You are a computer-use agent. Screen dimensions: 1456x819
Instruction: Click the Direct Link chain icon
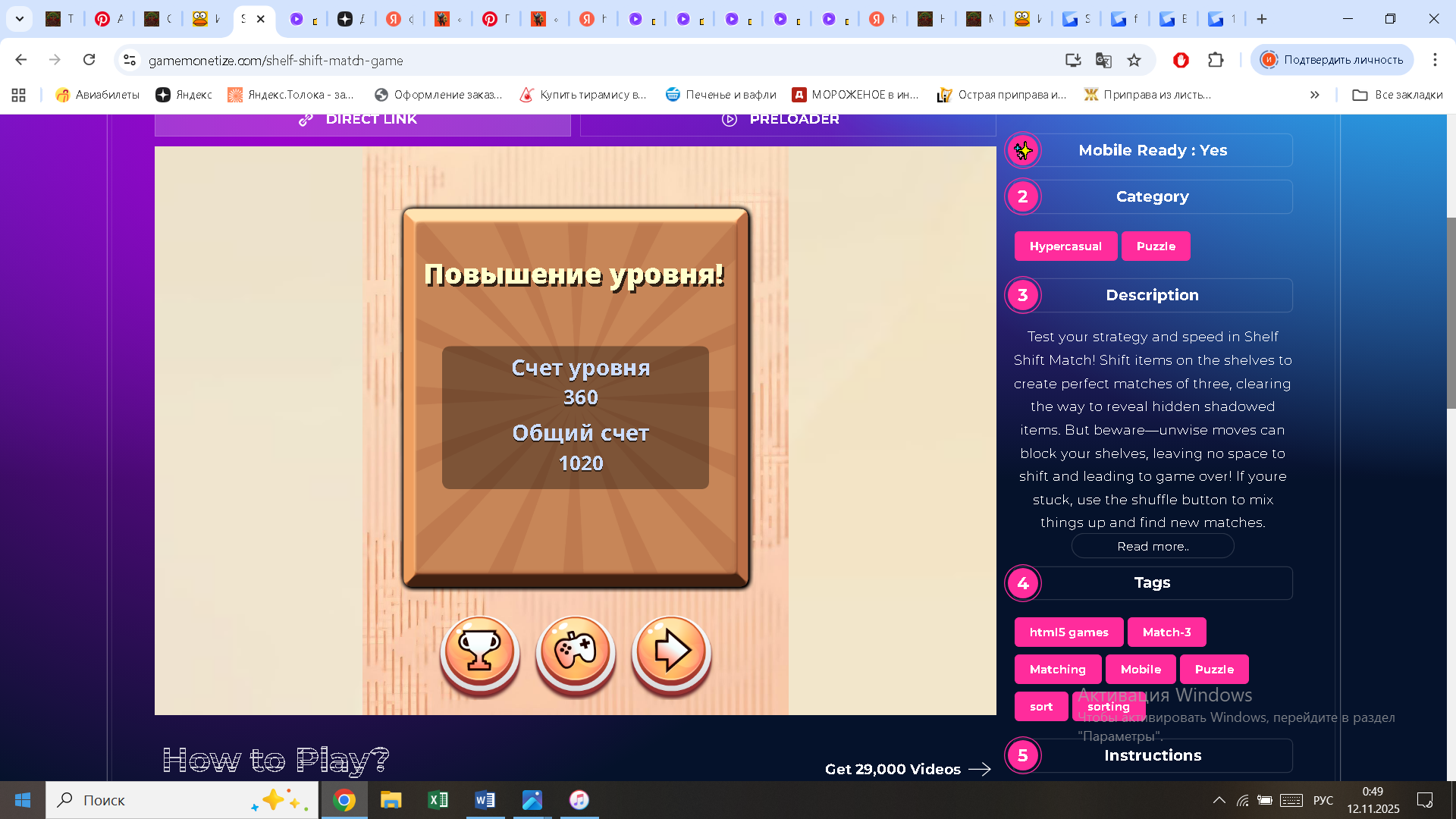[306, 119]
